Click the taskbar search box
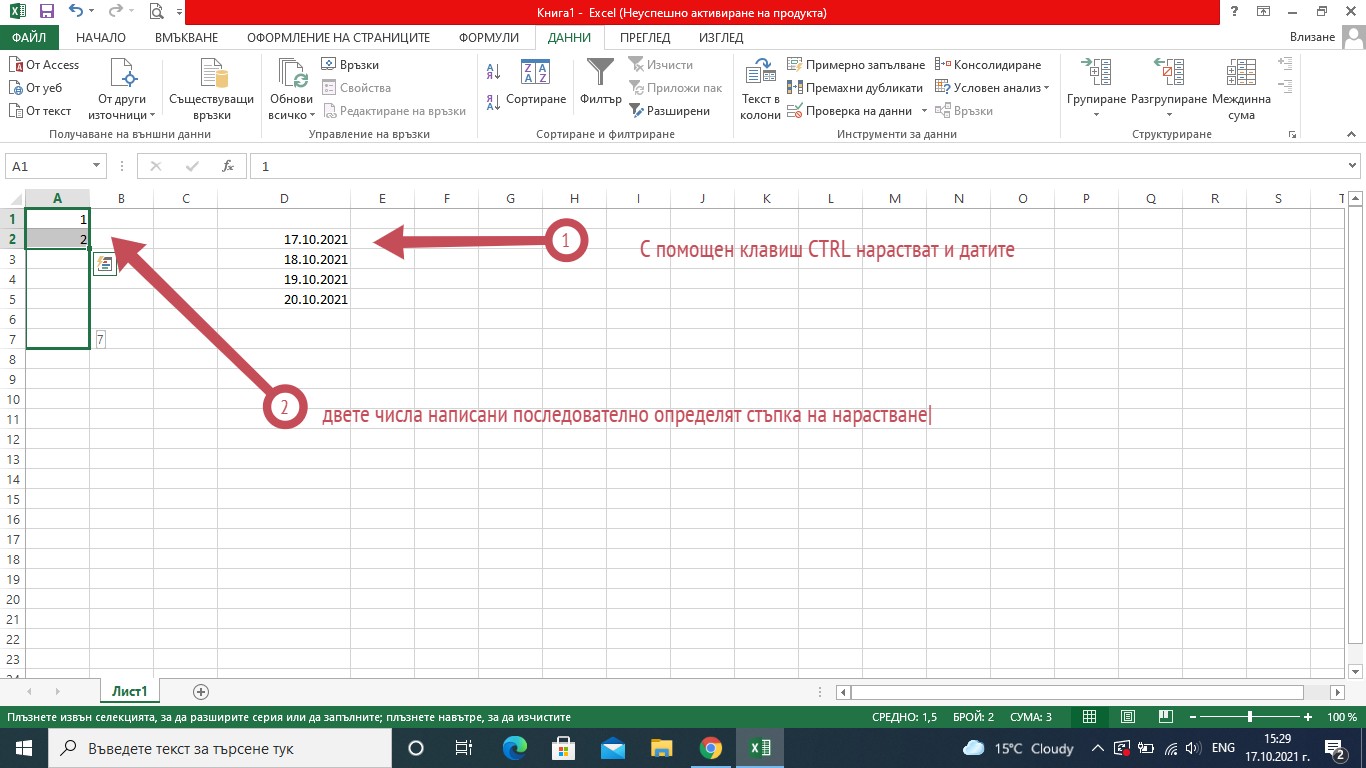Image resolution: width=1366 pixels, height=768 pixels. point(218,747)
